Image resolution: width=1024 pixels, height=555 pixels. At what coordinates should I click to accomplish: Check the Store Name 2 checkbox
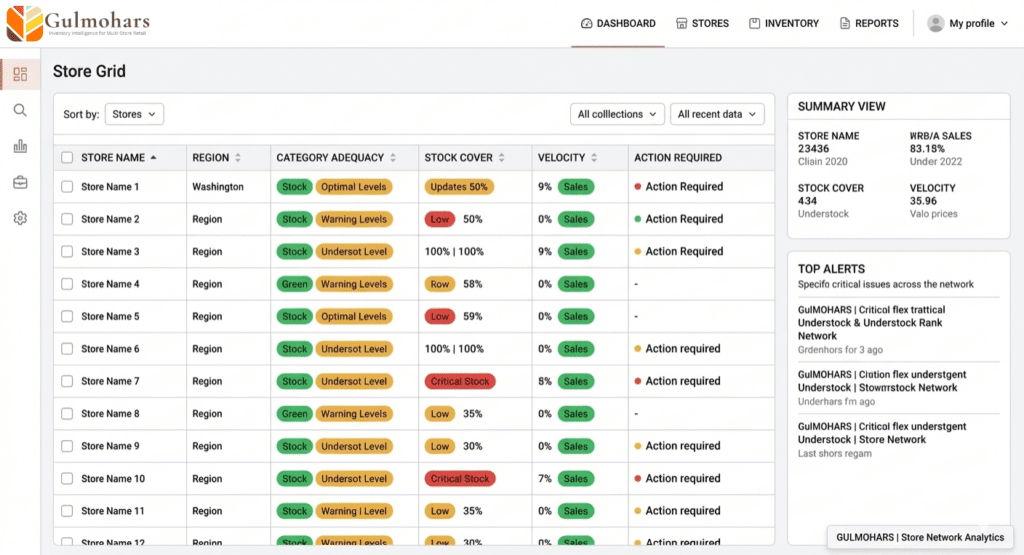67,219
